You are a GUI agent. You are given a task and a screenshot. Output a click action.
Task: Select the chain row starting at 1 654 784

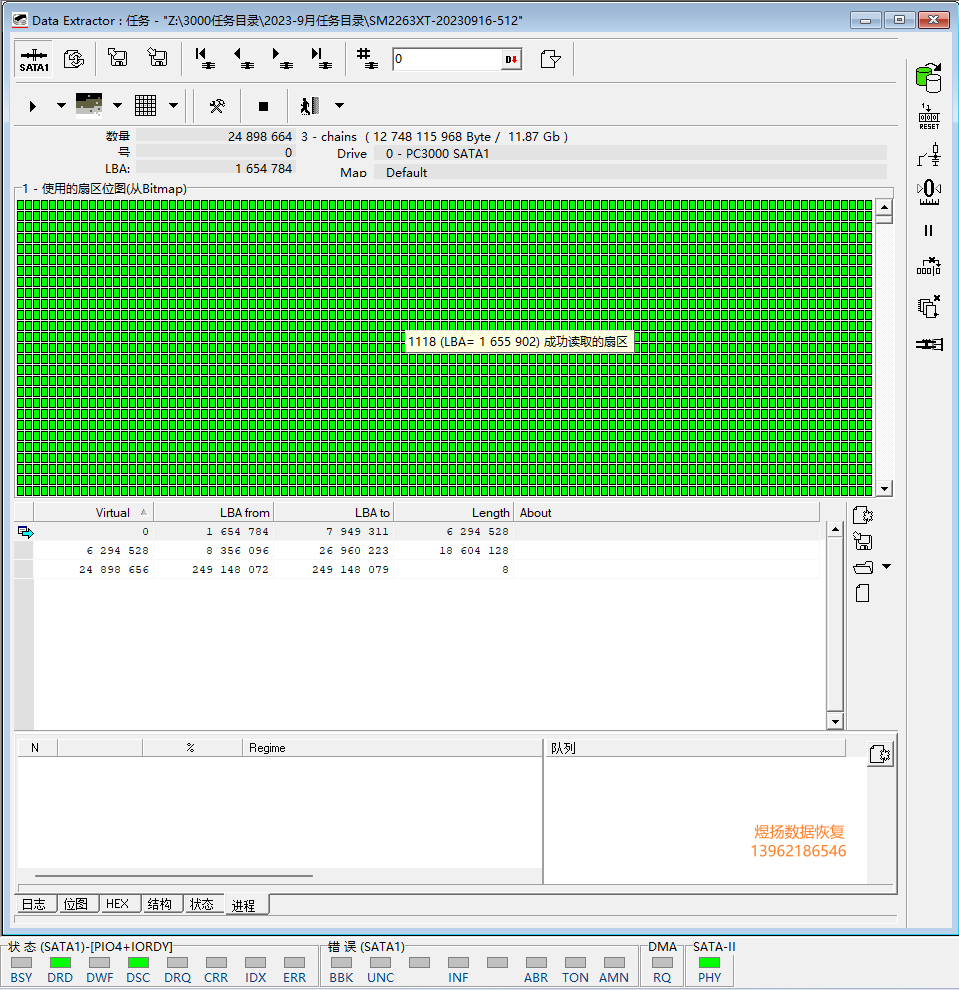click(x=417, y=532)
